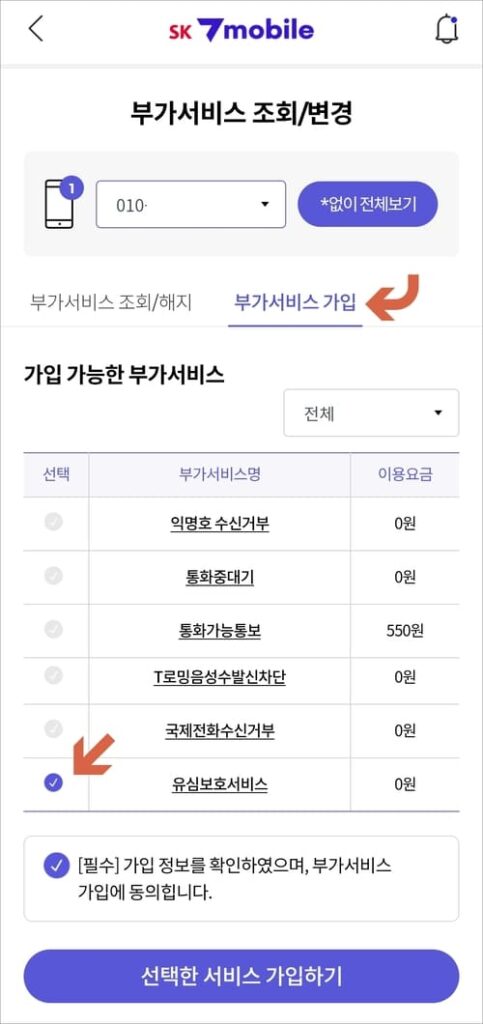Open the 010 phone number dropdown
This screenshot has height=1024, width=483.
pyautogui.click(x=191, y=204)
